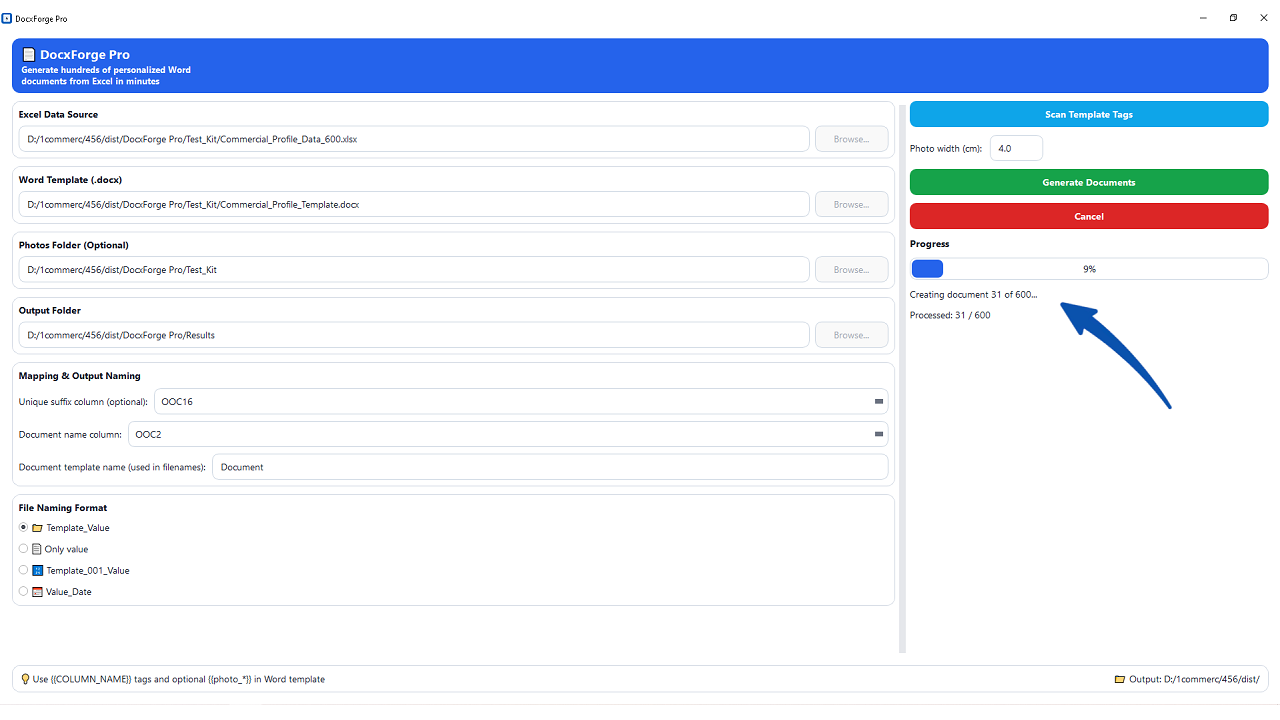Click the 'Creating document 31 of 600...' status
1280x720 pixels.
(974, 294)
